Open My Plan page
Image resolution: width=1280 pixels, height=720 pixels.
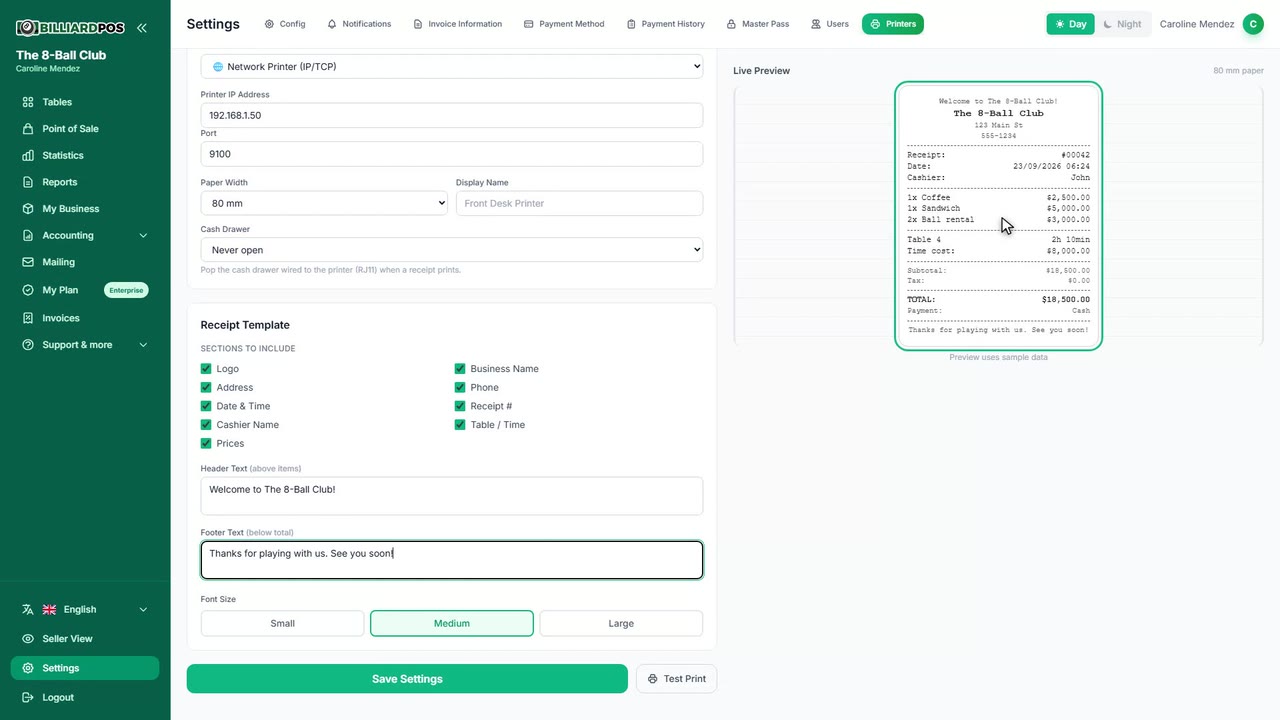click(60, 290)
